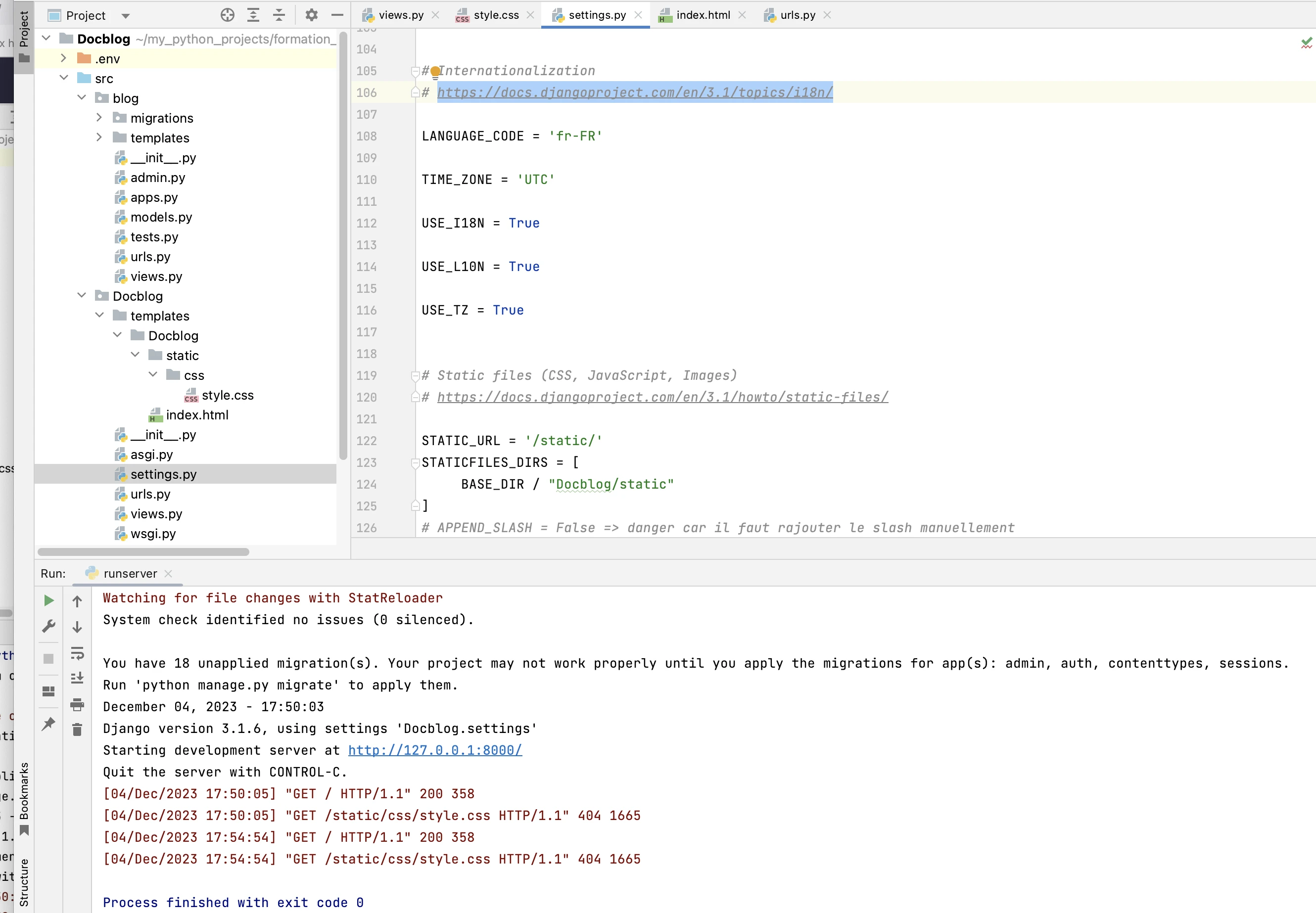Open Project panel settings gear
The height and width of the screenshot is (913, 1316).
pyautogui.click(x=311, y=15)
